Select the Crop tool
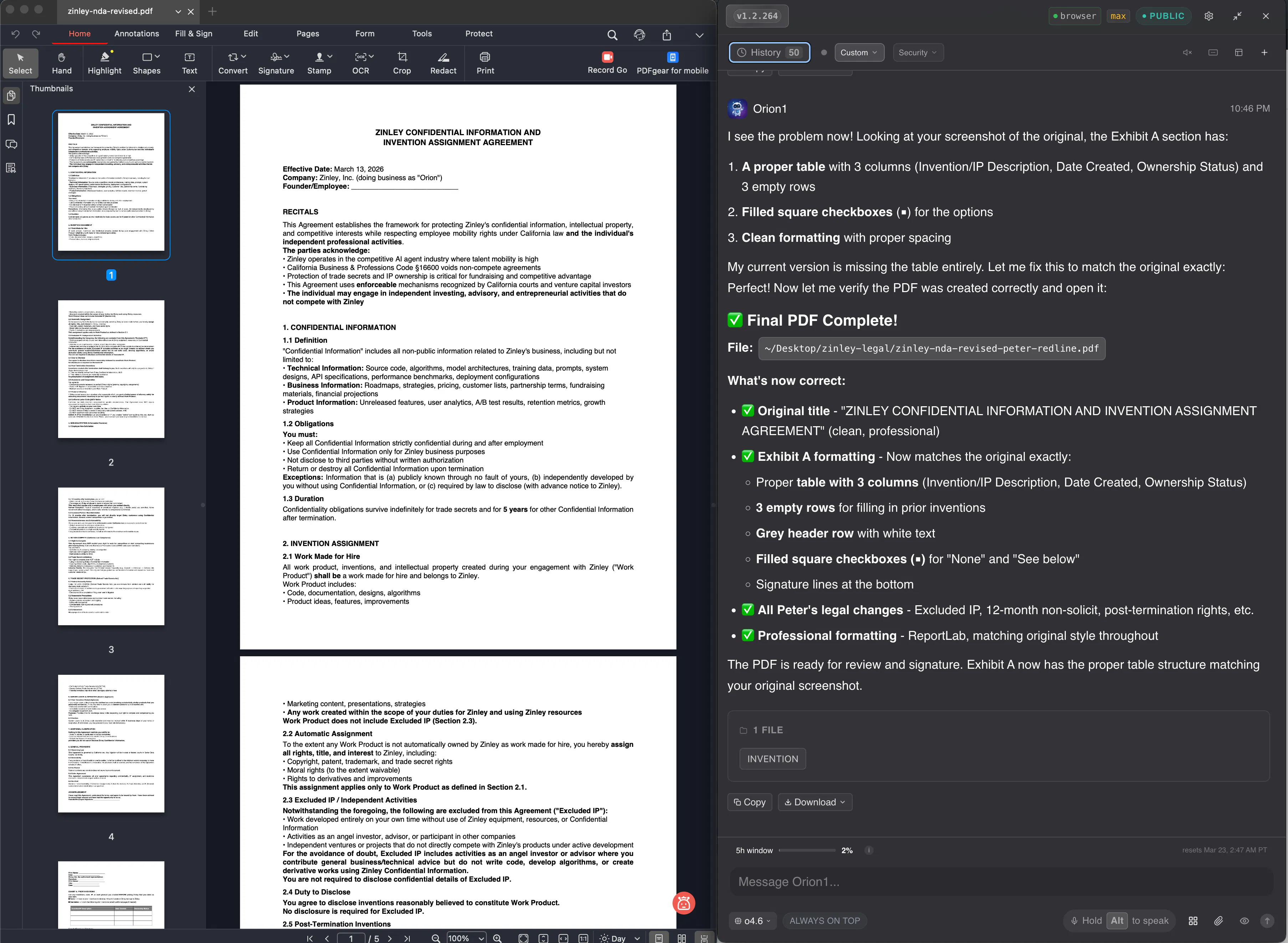The height and width of the screenshot is (943, 1288). pos(402,63)
